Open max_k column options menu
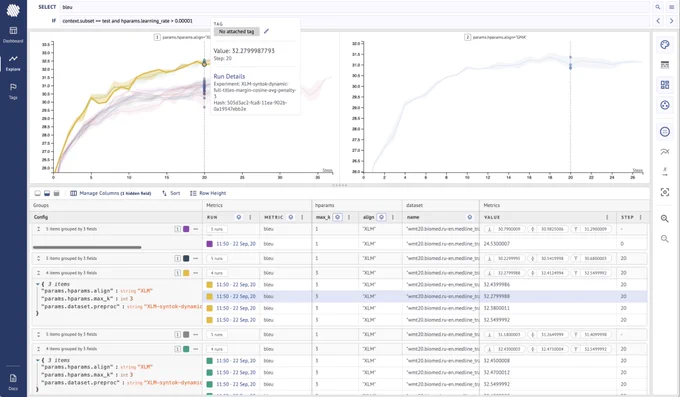This screenshot has height=397, width=680. (349, 217)
